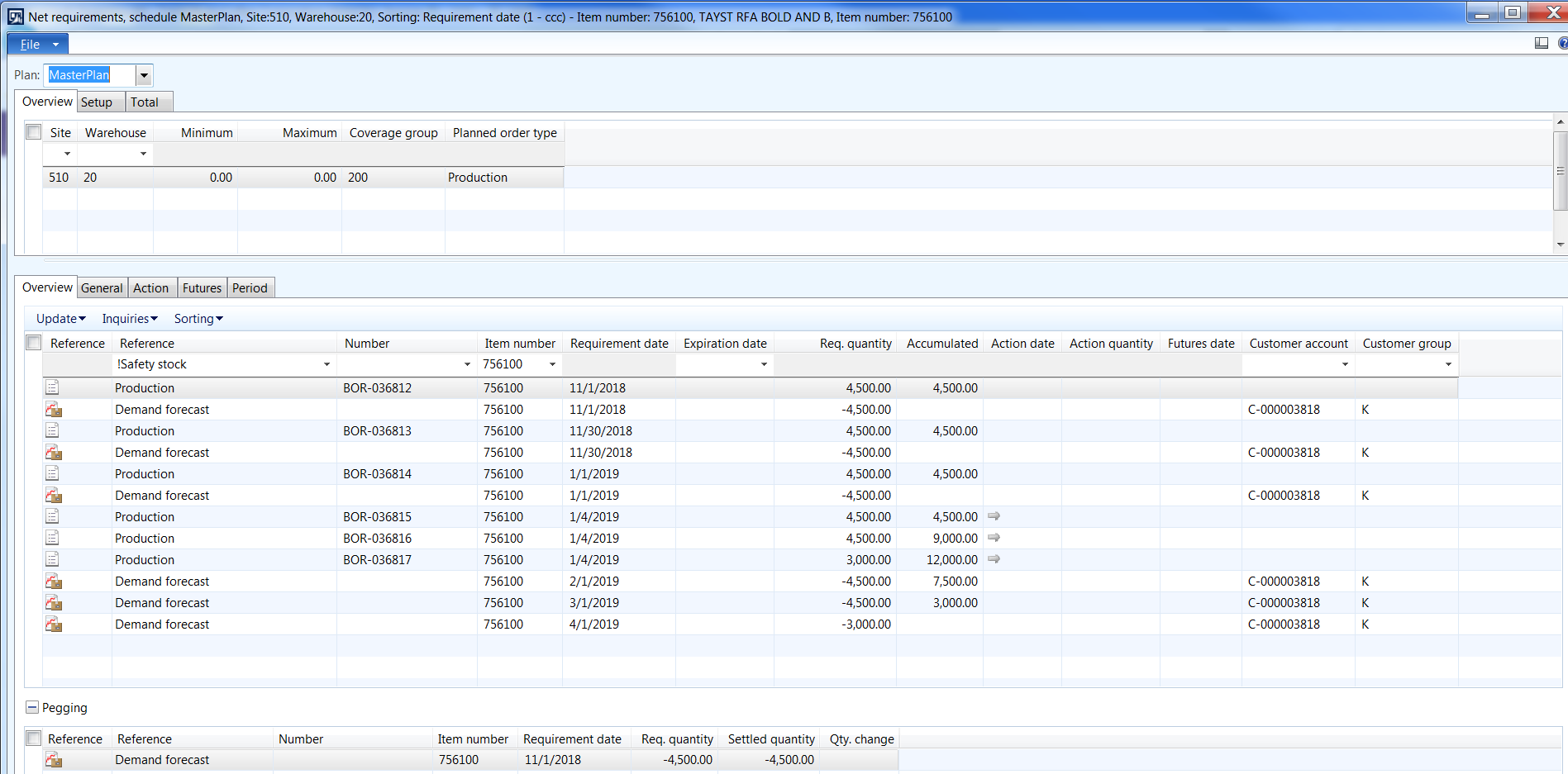The height and width of the screenshot is (774, 1568).
Task: Click C-000003818 customer account for 4/1/2019
Action: [1298, 624]
